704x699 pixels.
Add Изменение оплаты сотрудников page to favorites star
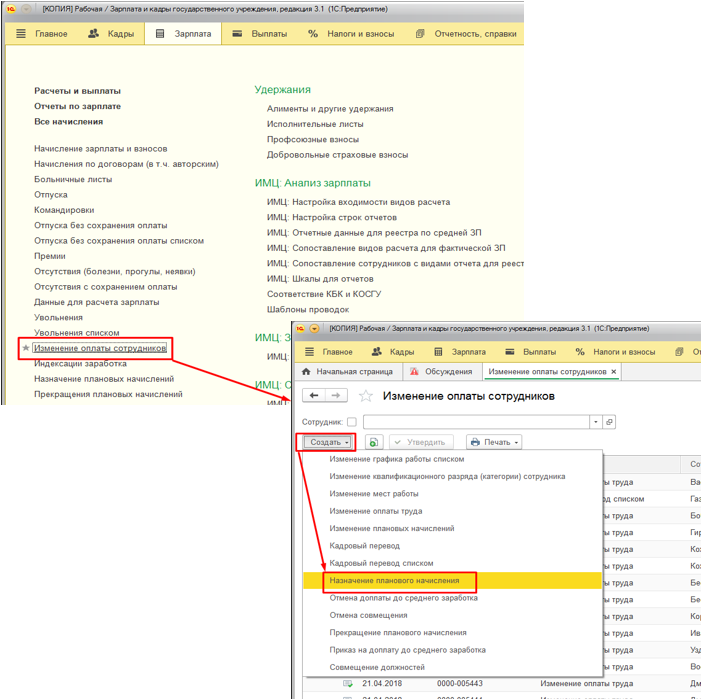pos(366,397)
